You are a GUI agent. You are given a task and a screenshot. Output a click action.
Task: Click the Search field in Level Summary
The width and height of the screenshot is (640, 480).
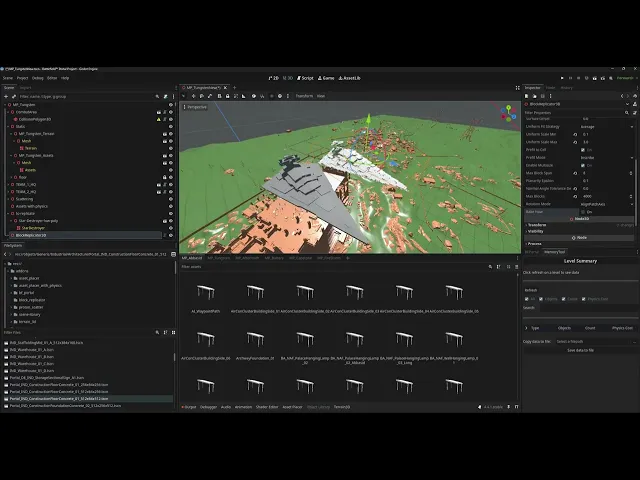[589, 308]
